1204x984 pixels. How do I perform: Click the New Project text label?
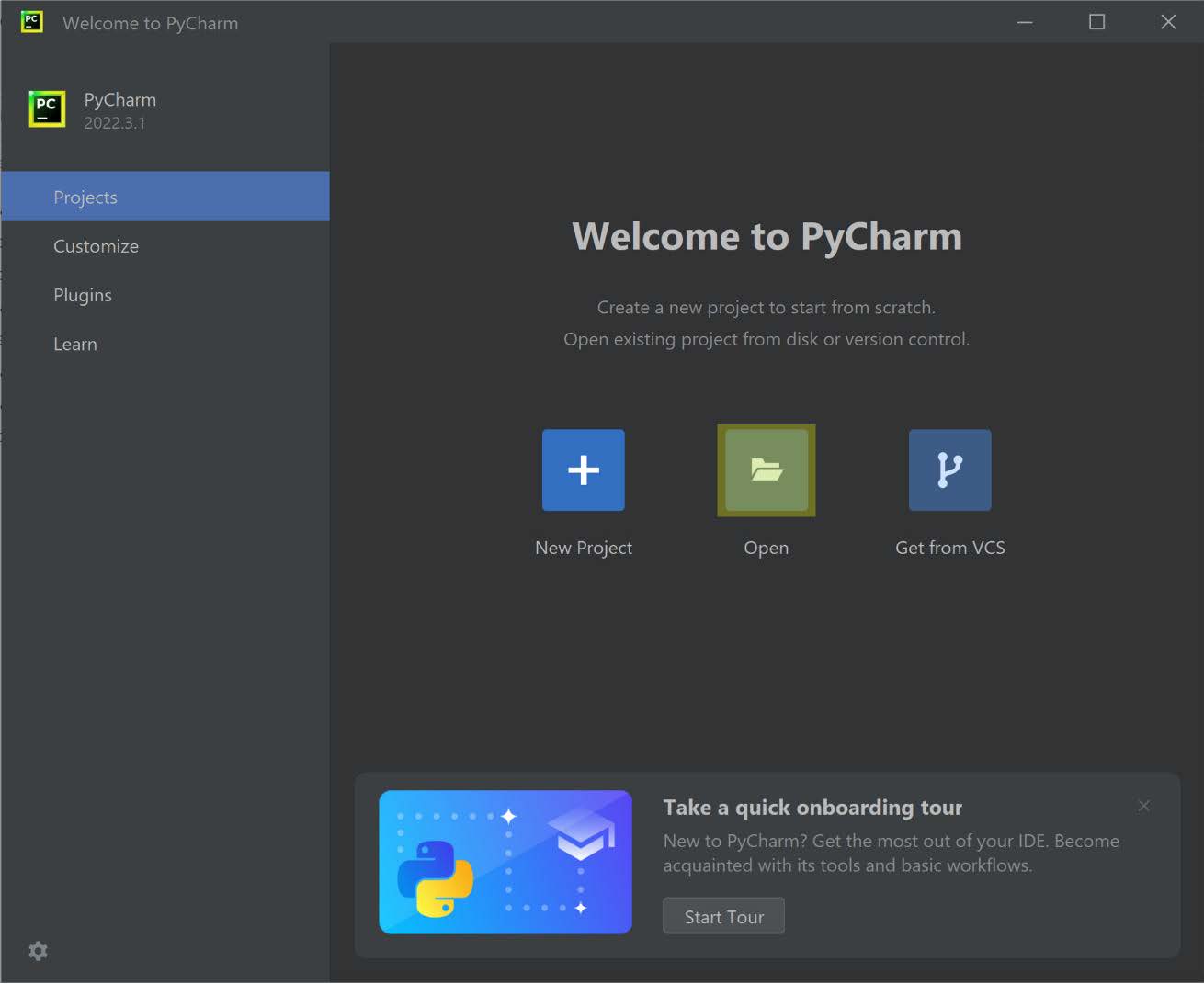point(583,548)
